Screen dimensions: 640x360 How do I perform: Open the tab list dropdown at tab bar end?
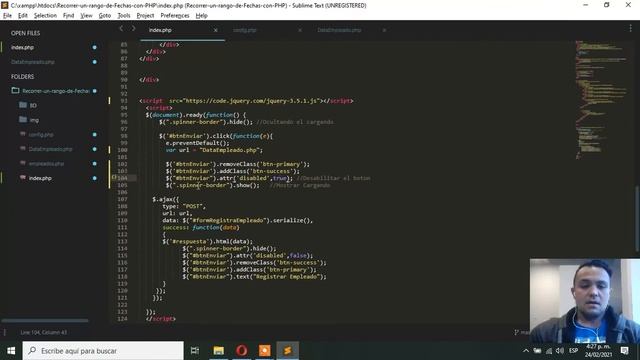click(630, 29)
